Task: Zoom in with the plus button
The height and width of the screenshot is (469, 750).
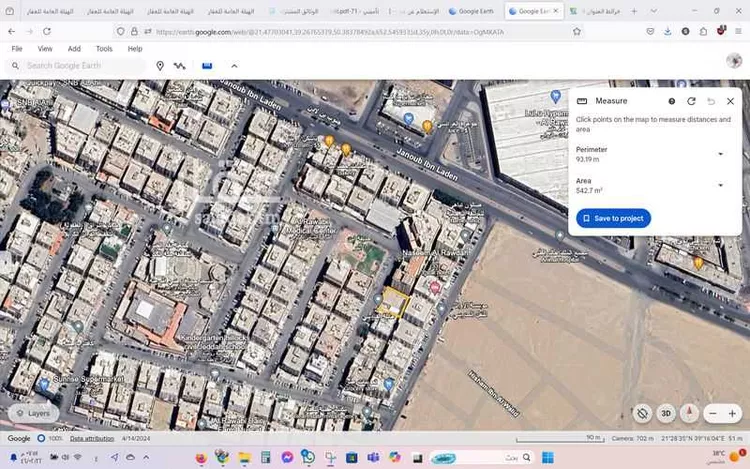Action: pyautogui.click(x=732, y=413)
